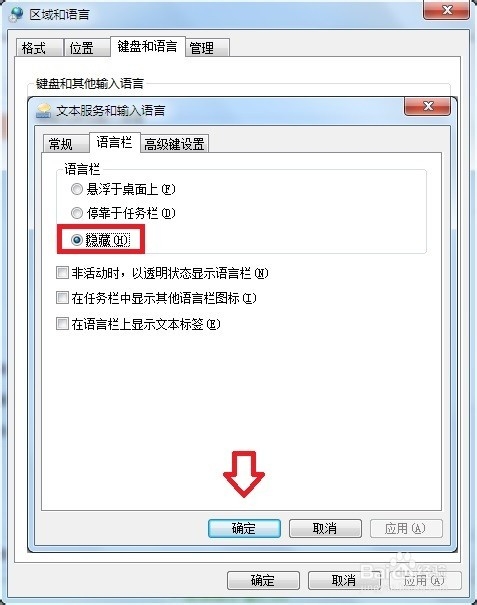Open the 位置 tab
477x605 pixels.
86,48
